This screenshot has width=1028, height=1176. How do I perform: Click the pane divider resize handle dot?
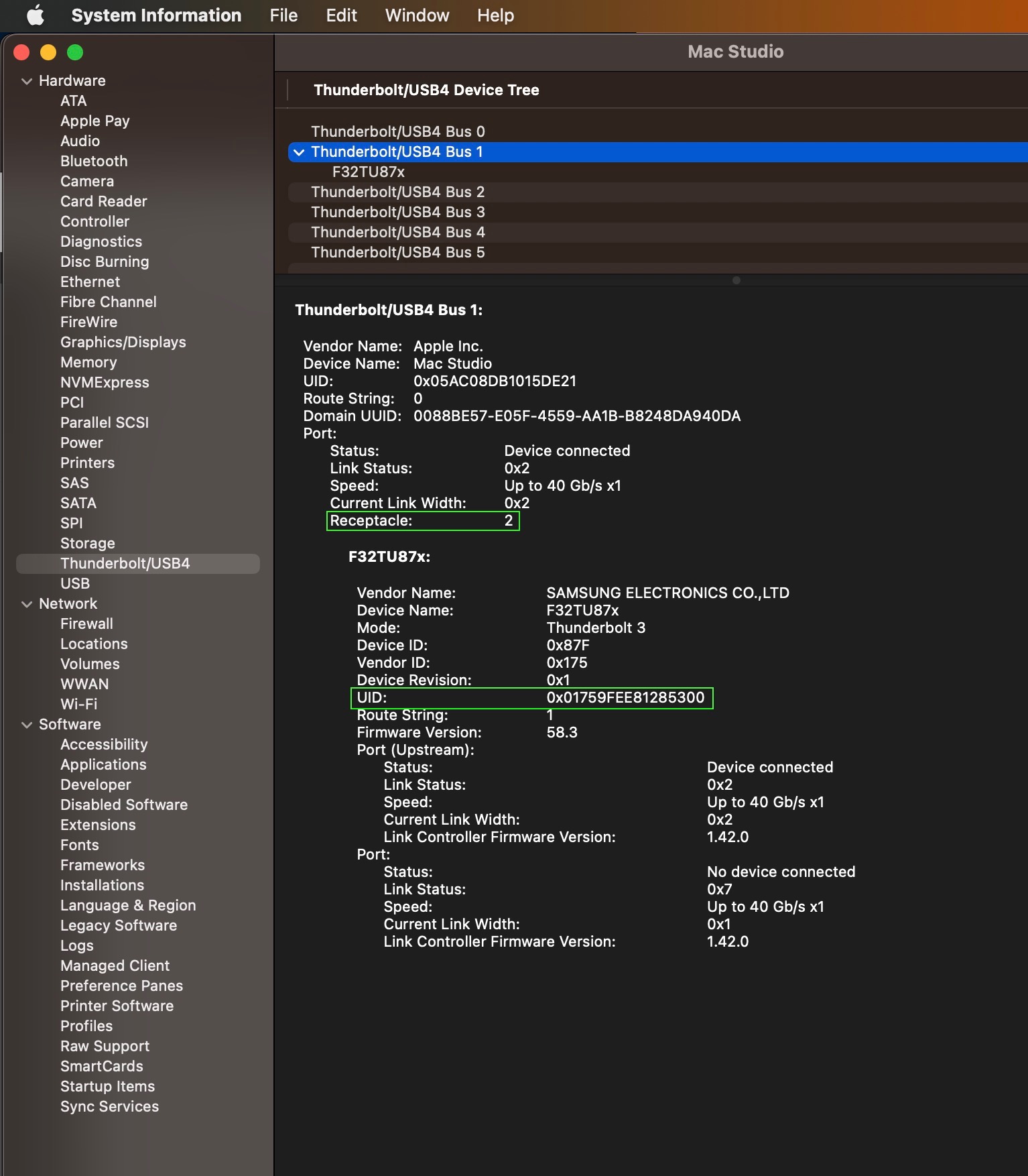(x=736, y=280)
